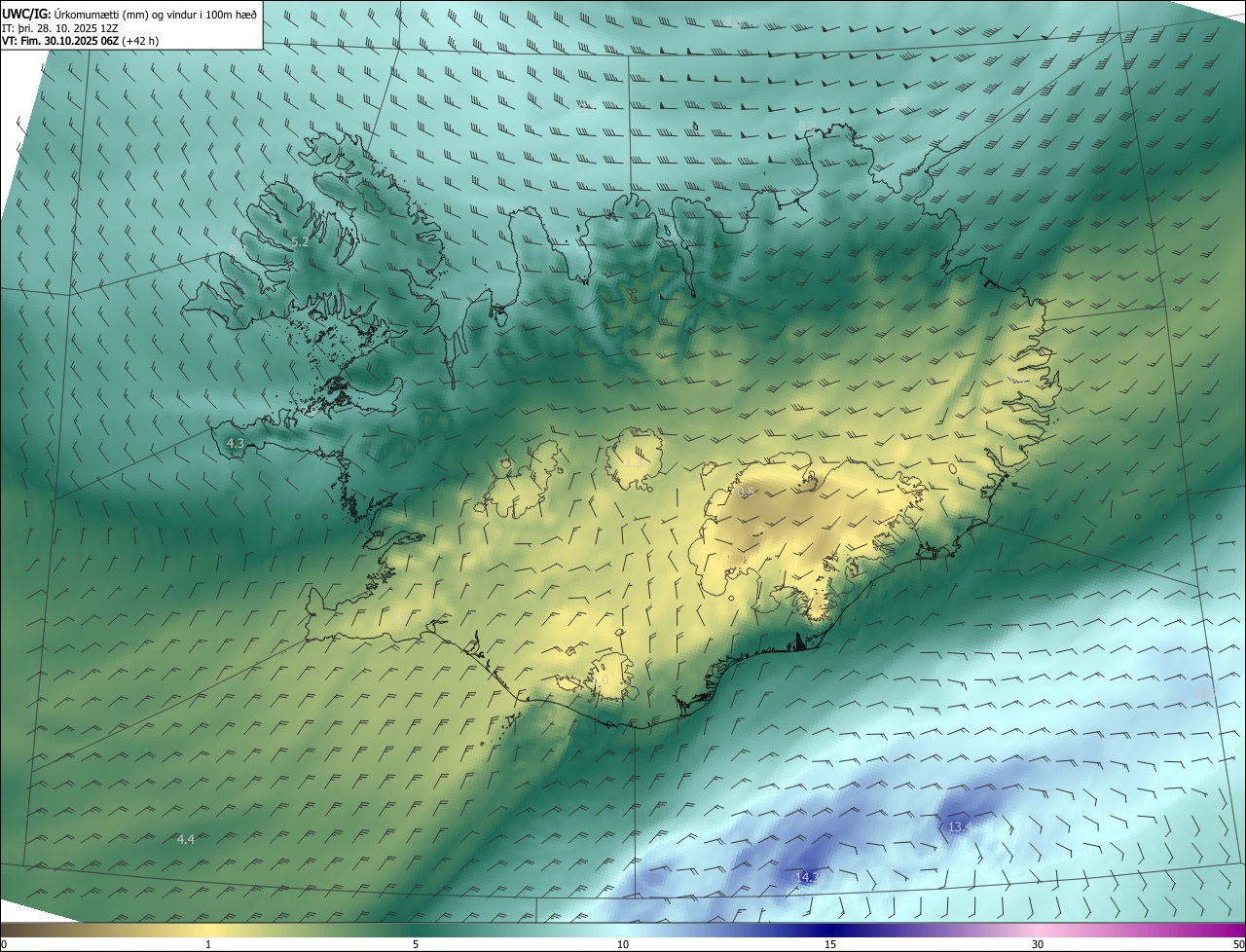Screen dimensions: 1246x952
Task: Select the colorbar tick labeled 5
Action: [x=416, y=944]
